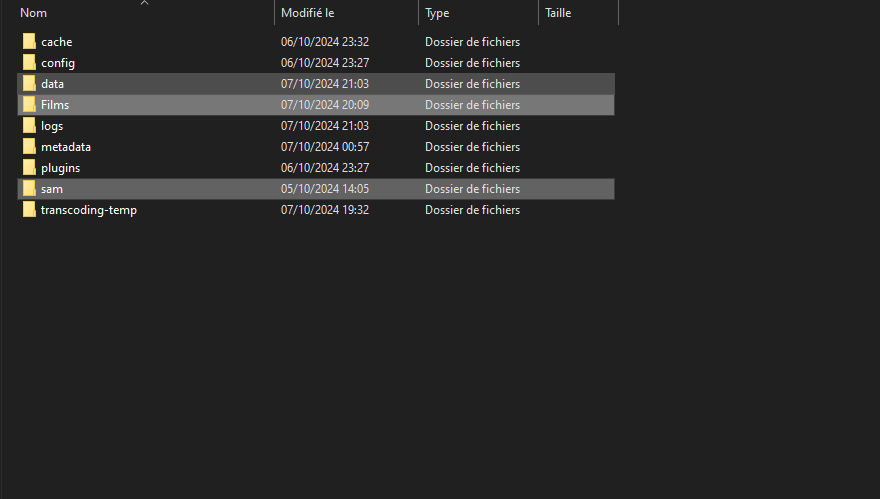Select the folder name 'plugins'
The width and height of the screenshot is (880, 499).
pos(61,168)
